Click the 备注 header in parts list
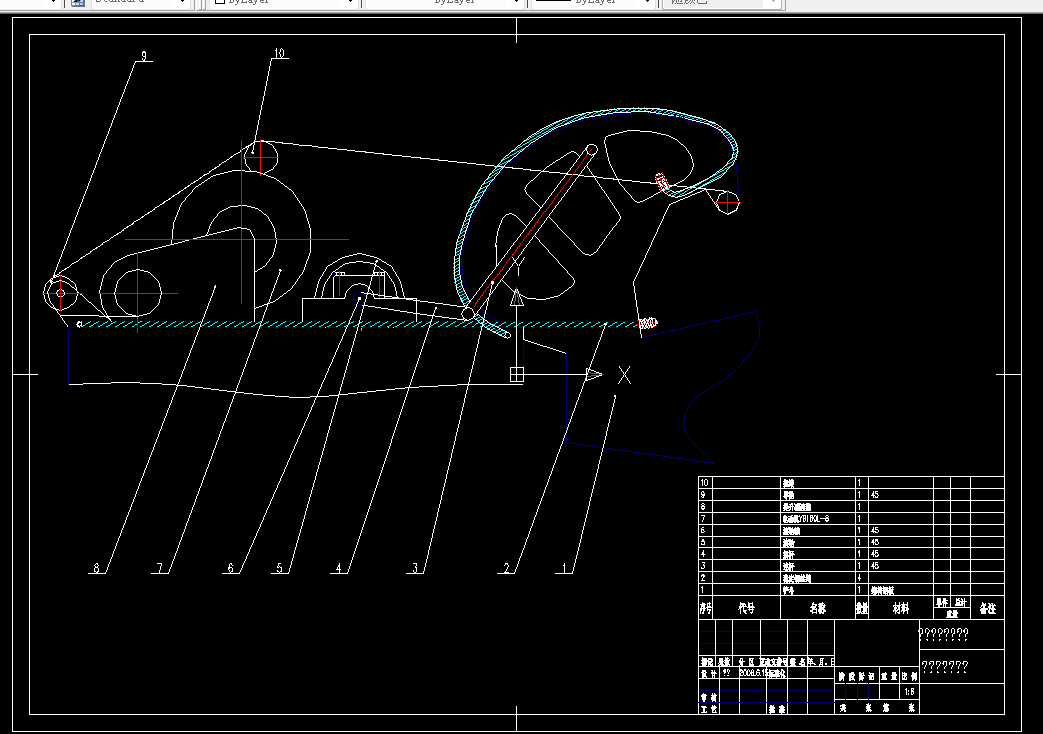Image resolution: width=1043 pixels, height=734 pixels. click(x=988, y=608)
